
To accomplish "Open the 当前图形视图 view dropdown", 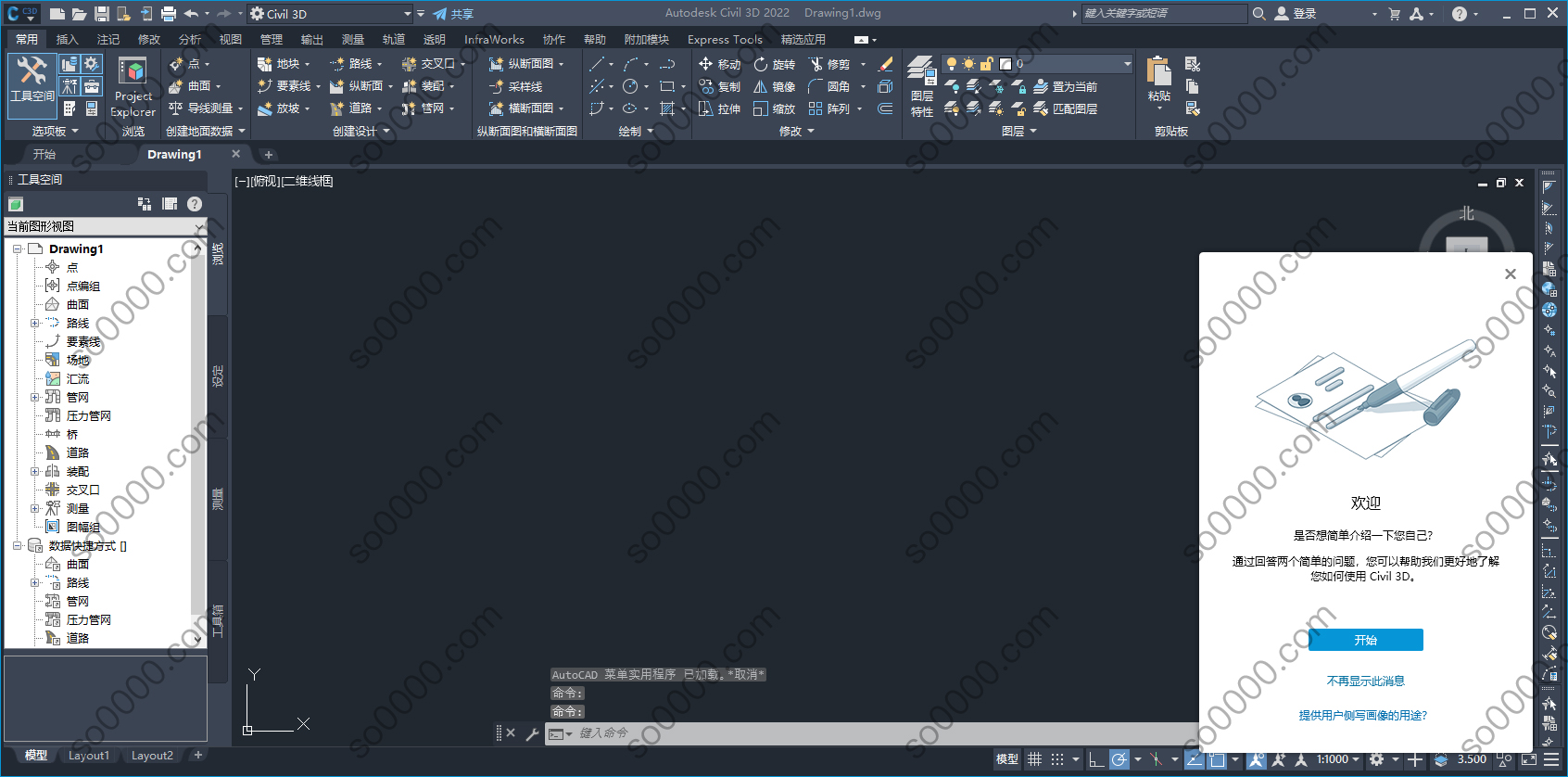I will click(106, 226).
